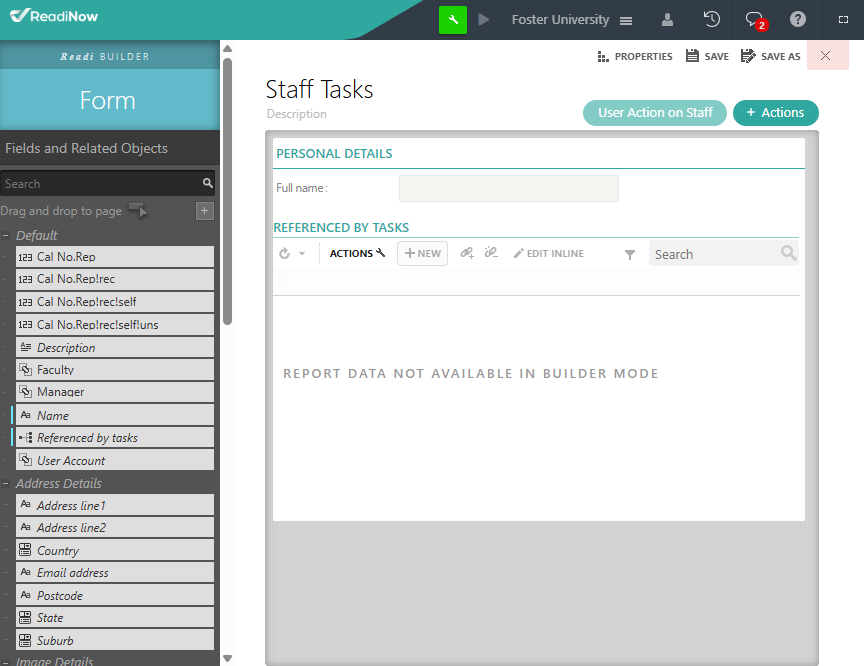Viewport: 864px width, 666px height.
Task: Select the Name field item
Action: point(115,415)
